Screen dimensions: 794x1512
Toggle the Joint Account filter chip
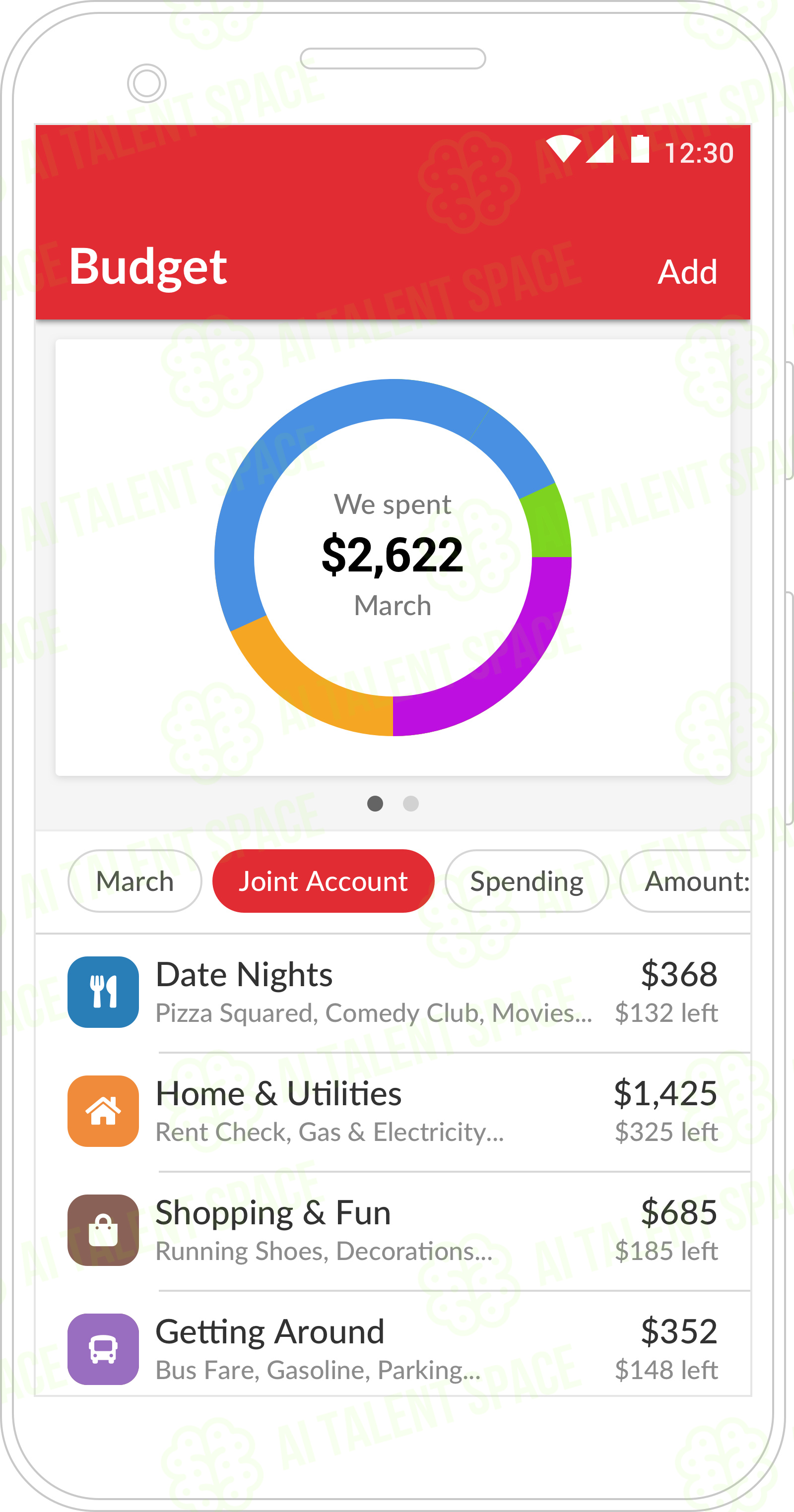tap(323, 881)
